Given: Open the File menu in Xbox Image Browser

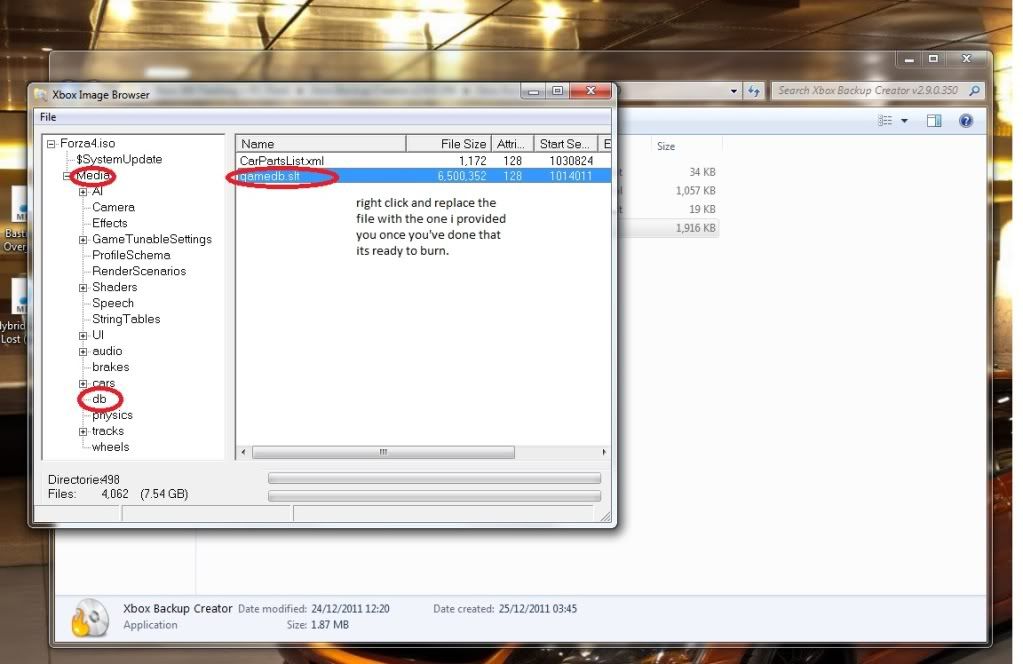Looking at the screenshot, I should (48, 117).
